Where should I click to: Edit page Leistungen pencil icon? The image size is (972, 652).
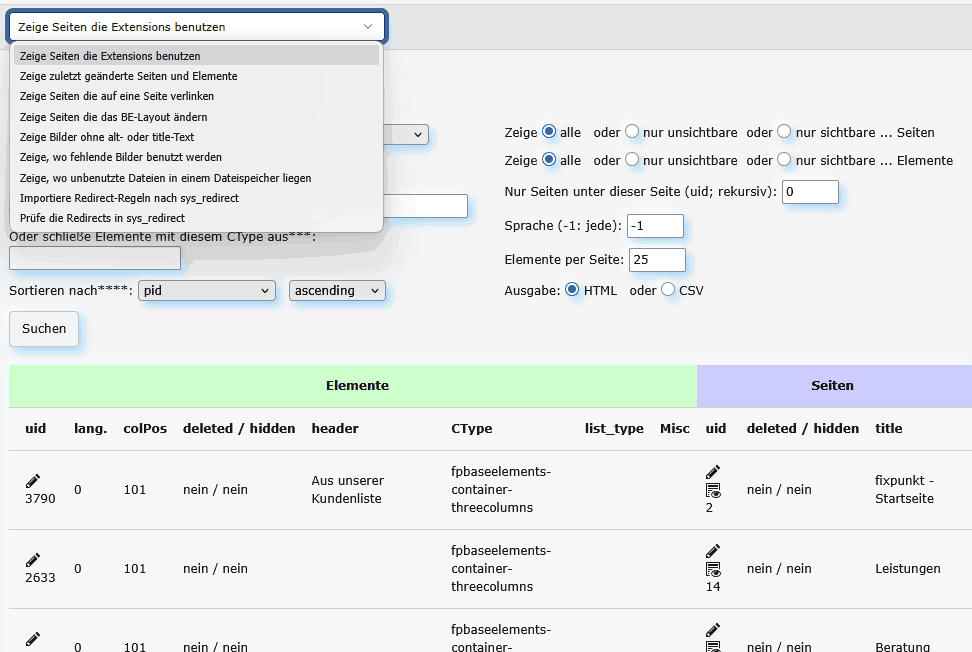click(x=713, y=551)
